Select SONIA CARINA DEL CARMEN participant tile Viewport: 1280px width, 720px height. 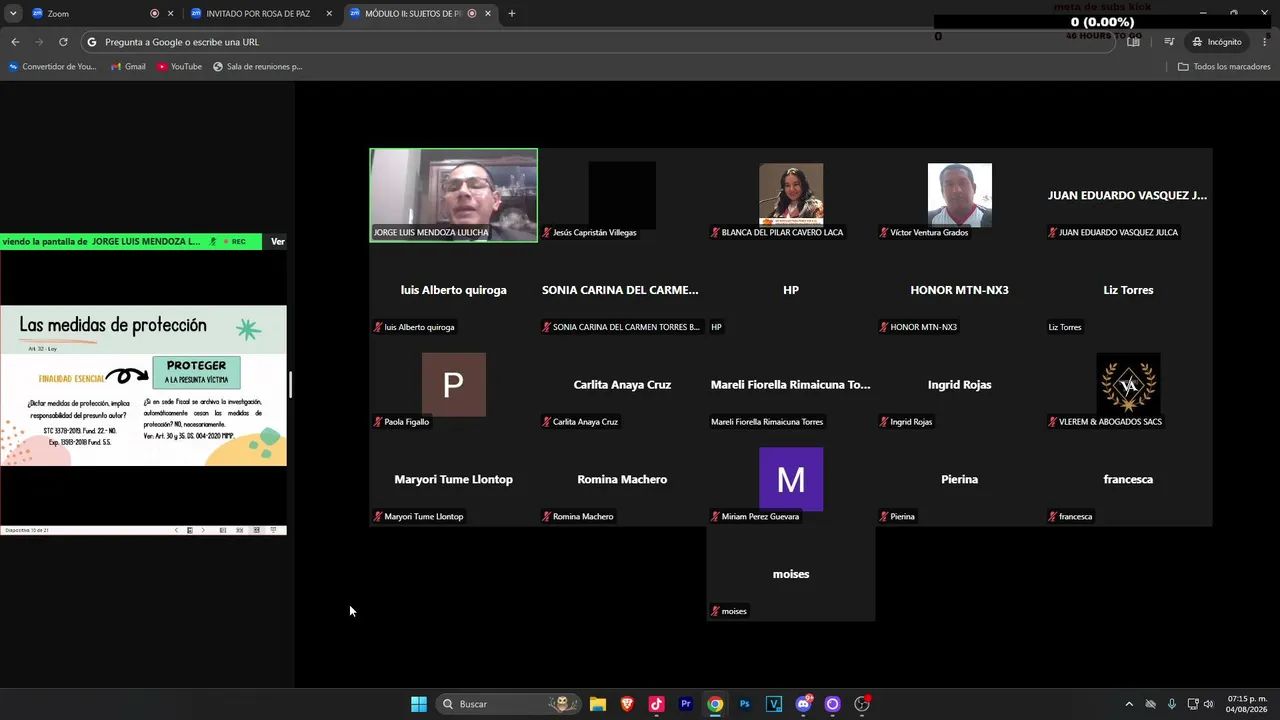pyautogui.click(x=622, y=290)
